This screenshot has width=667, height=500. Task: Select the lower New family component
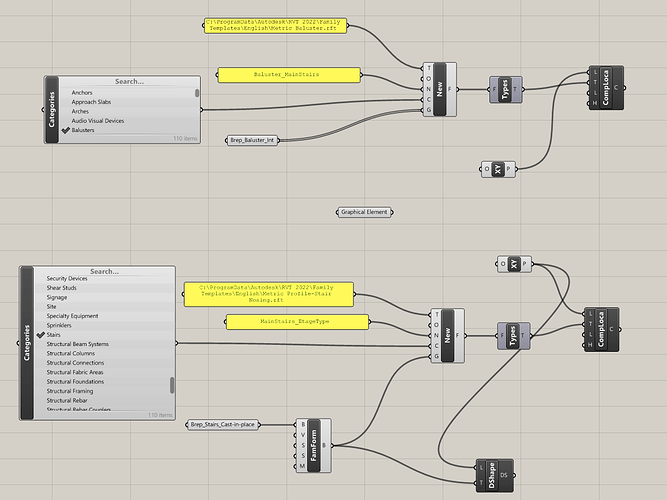[x=448, y=336]
